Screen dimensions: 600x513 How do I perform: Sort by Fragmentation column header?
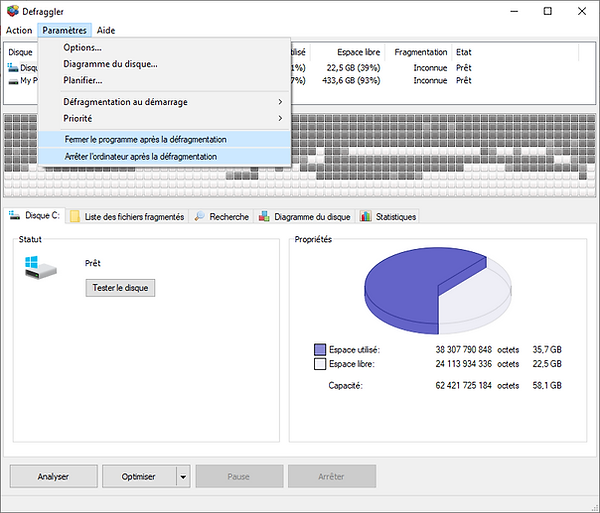click(x=420, y=52)
